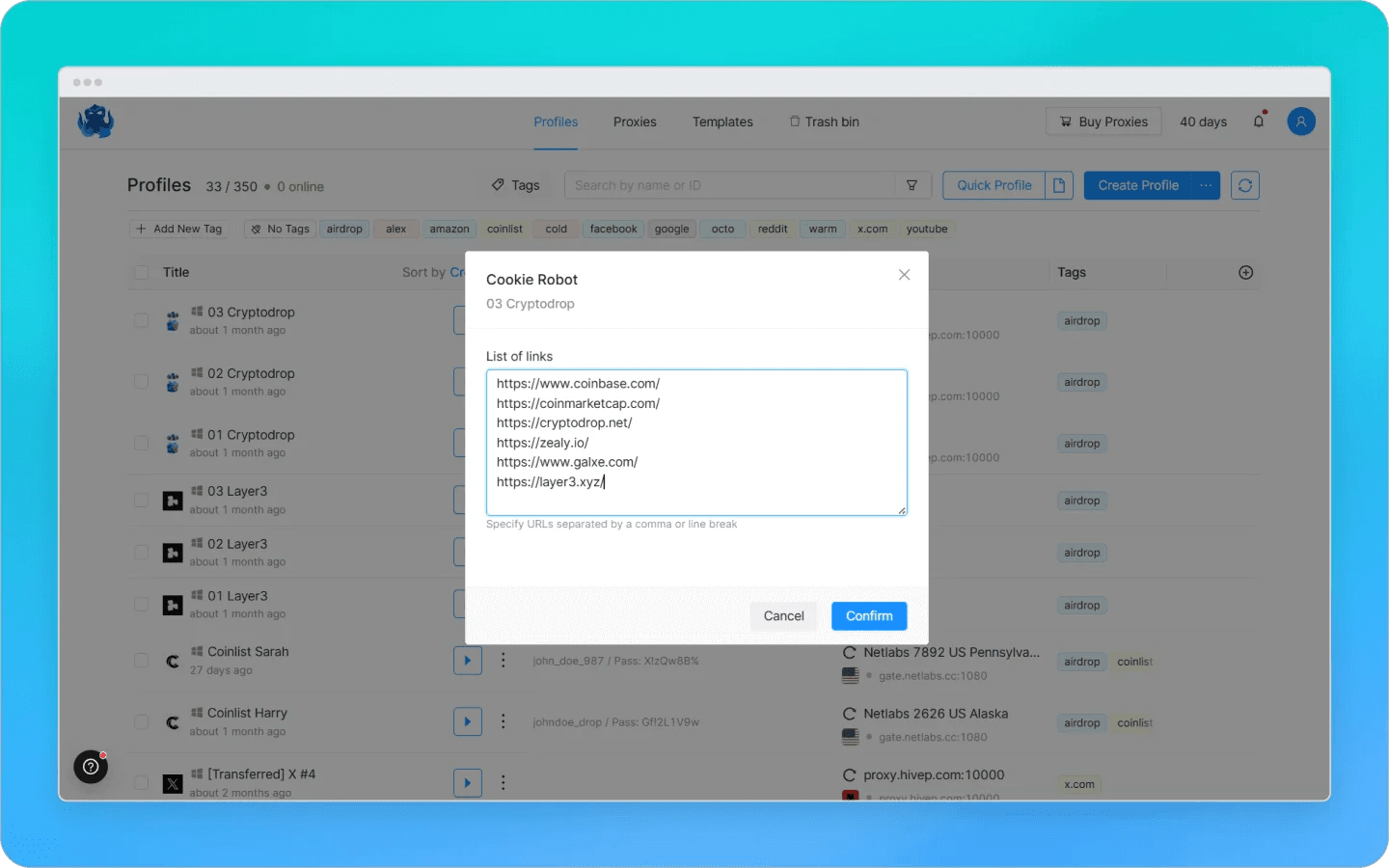The height and width of the screenshot is (868, 1389).
Task: Filter profiles by the No Tags chip
Action: [281, 230]
